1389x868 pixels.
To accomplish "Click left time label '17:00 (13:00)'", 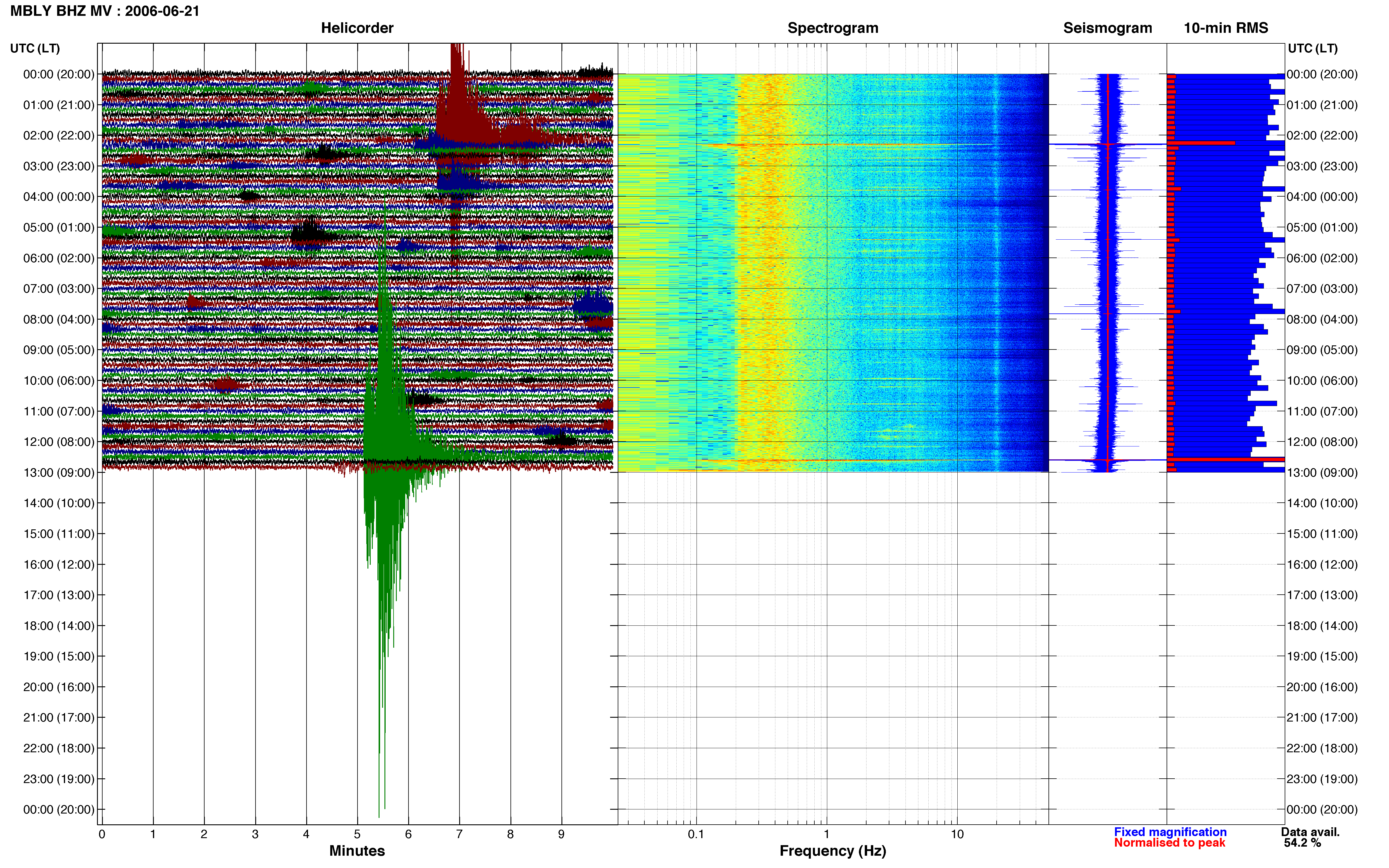I will point(59,595).
